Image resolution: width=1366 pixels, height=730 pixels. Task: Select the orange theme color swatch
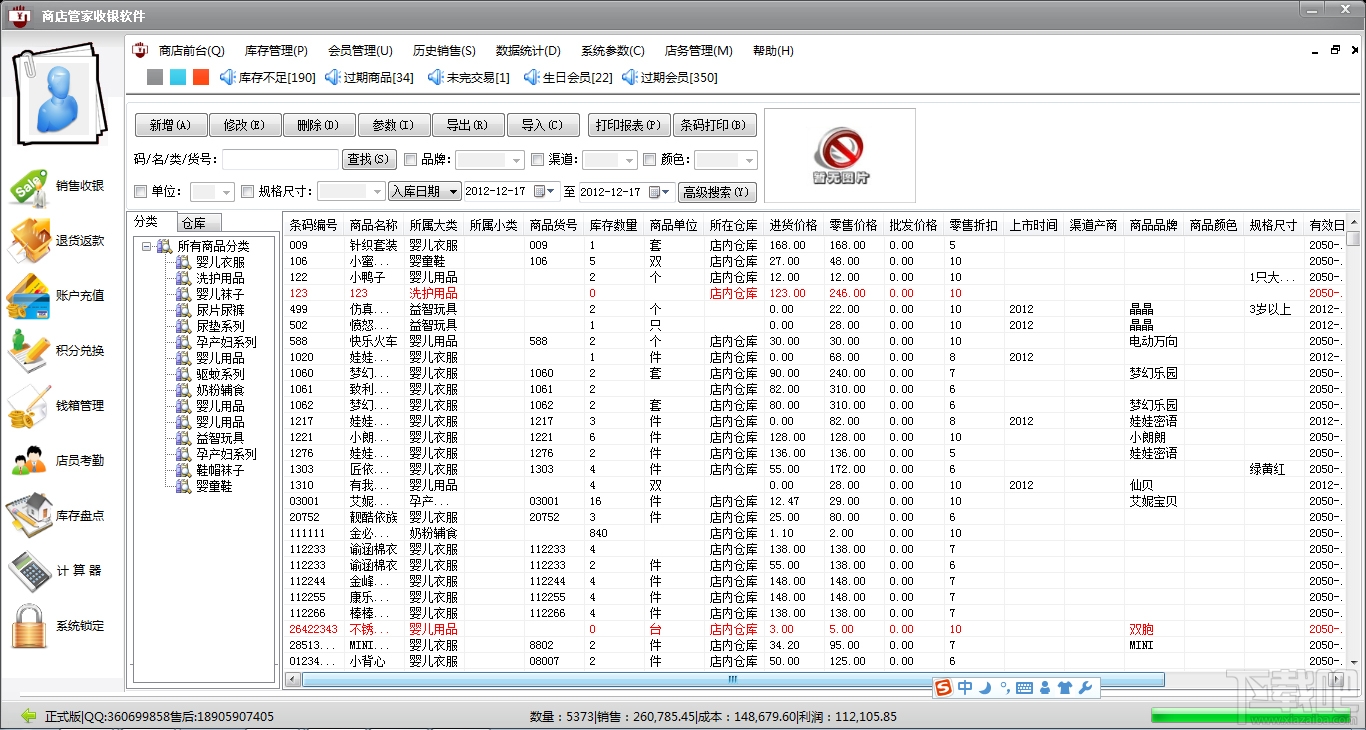coord(201,77)
